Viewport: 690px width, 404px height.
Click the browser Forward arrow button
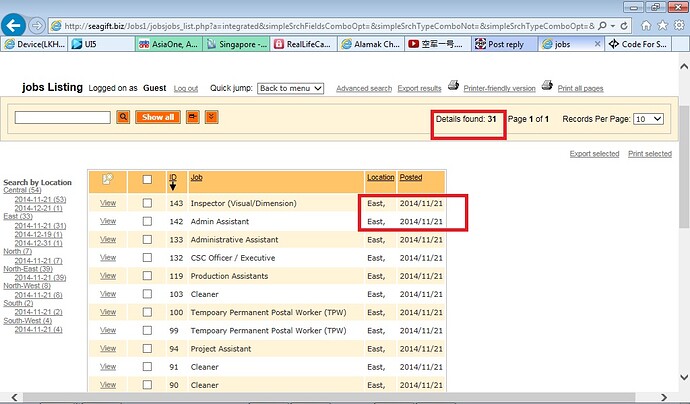click(37, 26)
